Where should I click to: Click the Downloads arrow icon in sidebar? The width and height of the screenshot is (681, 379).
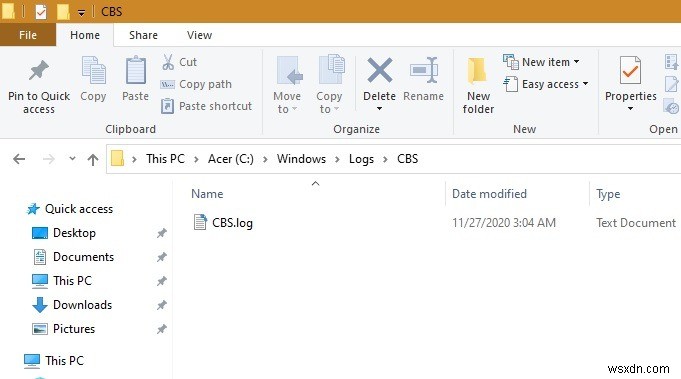[40, 305]
